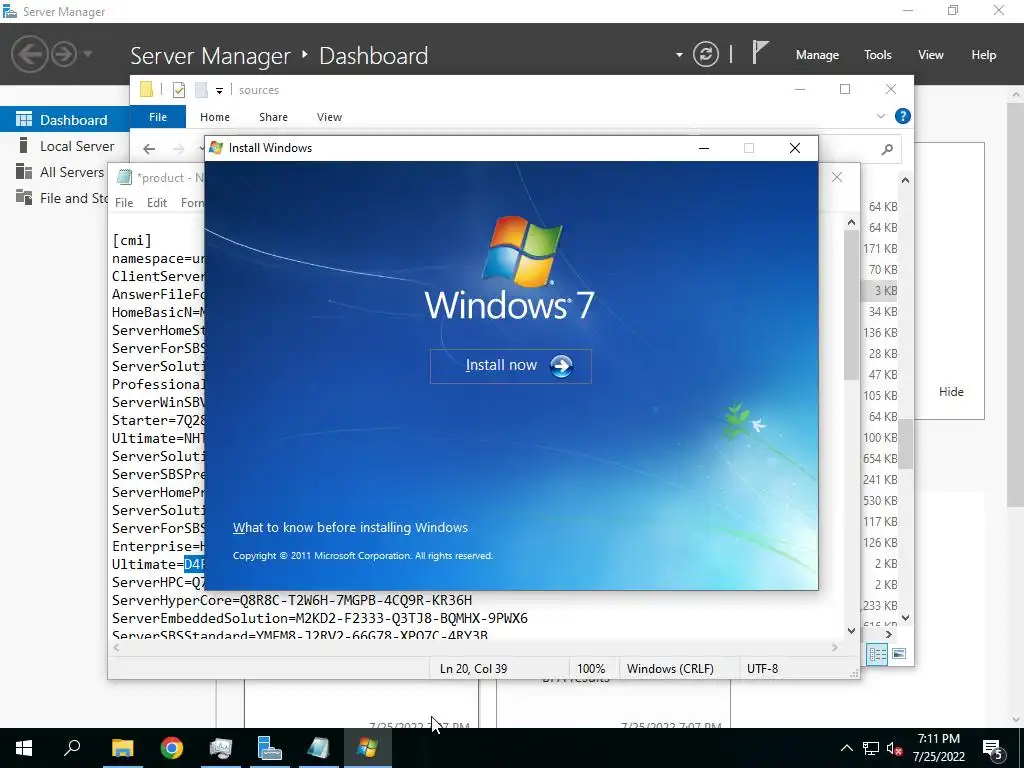Click the Notepad scroll down arrow
1024x768 pixels.
(x=852, y=630)
